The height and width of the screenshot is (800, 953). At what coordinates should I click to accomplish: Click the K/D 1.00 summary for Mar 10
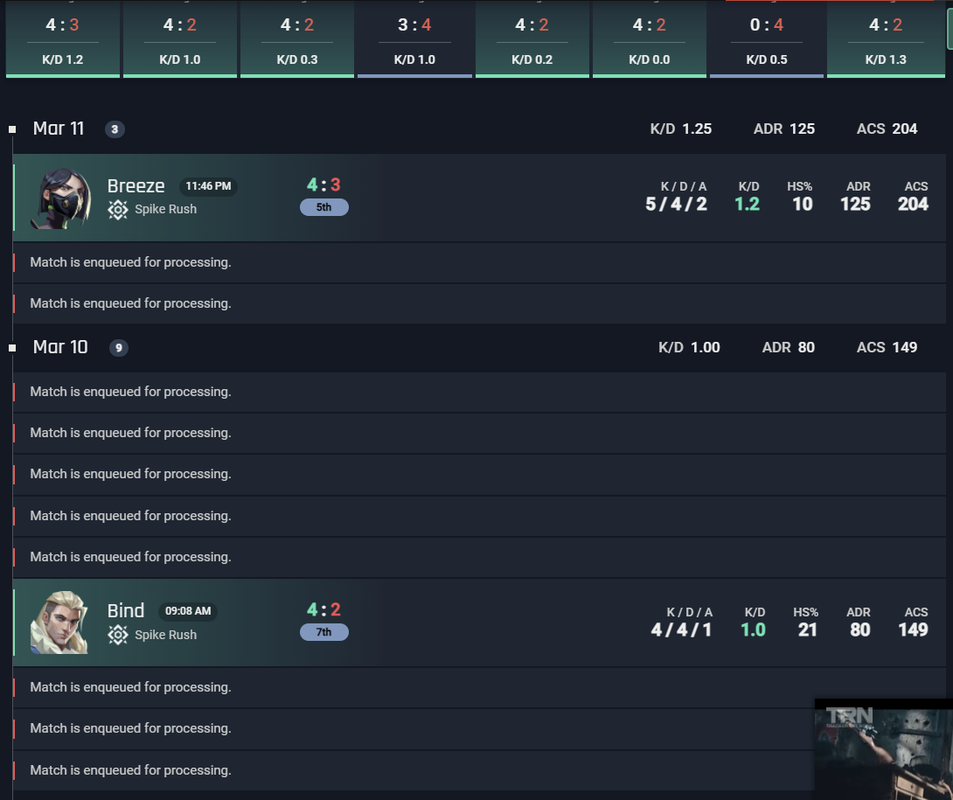[x=689, y=348]
